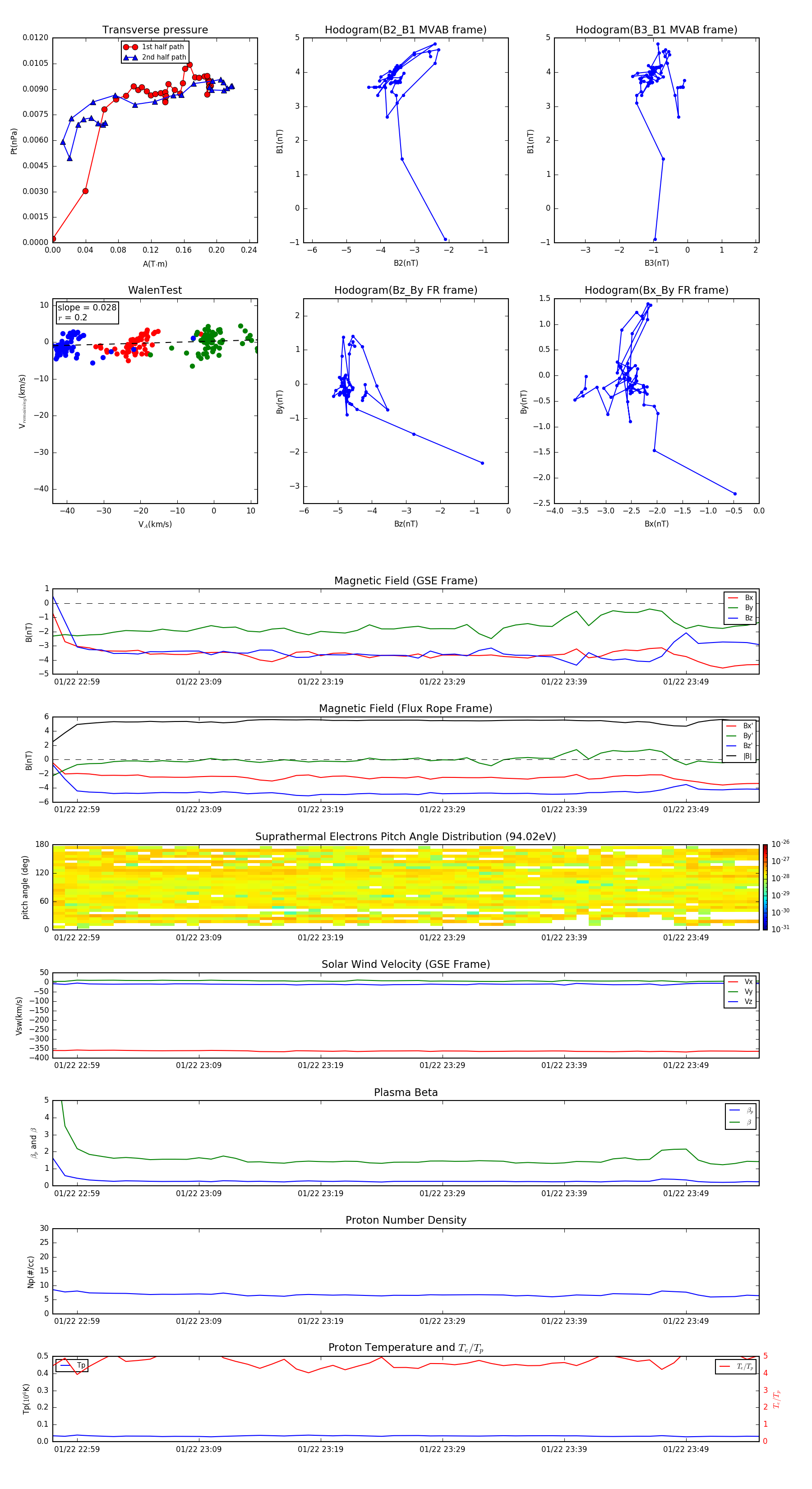Click the 'Magnetic Field (Flux Rope Frame)' title
Screen dimensions: 812x1489
click(x=406, y=708)
